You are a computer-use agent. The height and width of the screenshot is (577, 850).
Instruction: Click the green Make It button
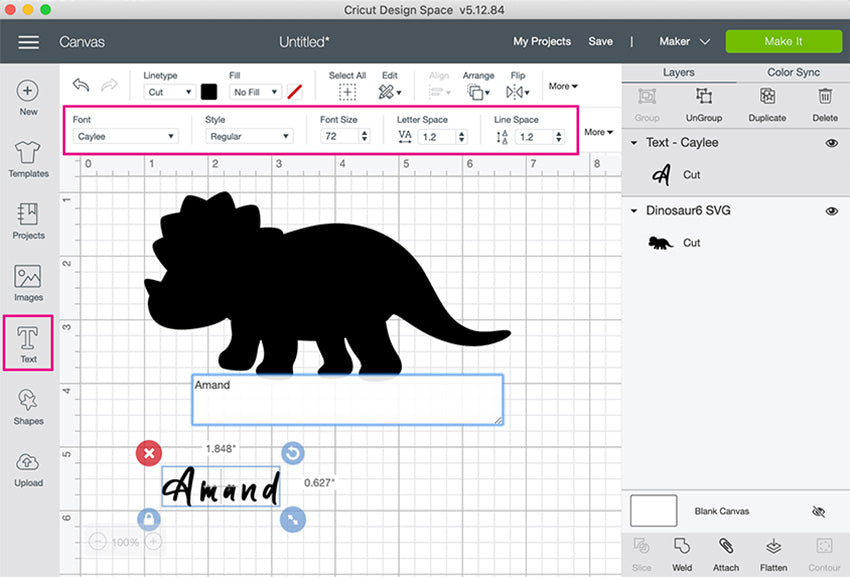[783, 41]
